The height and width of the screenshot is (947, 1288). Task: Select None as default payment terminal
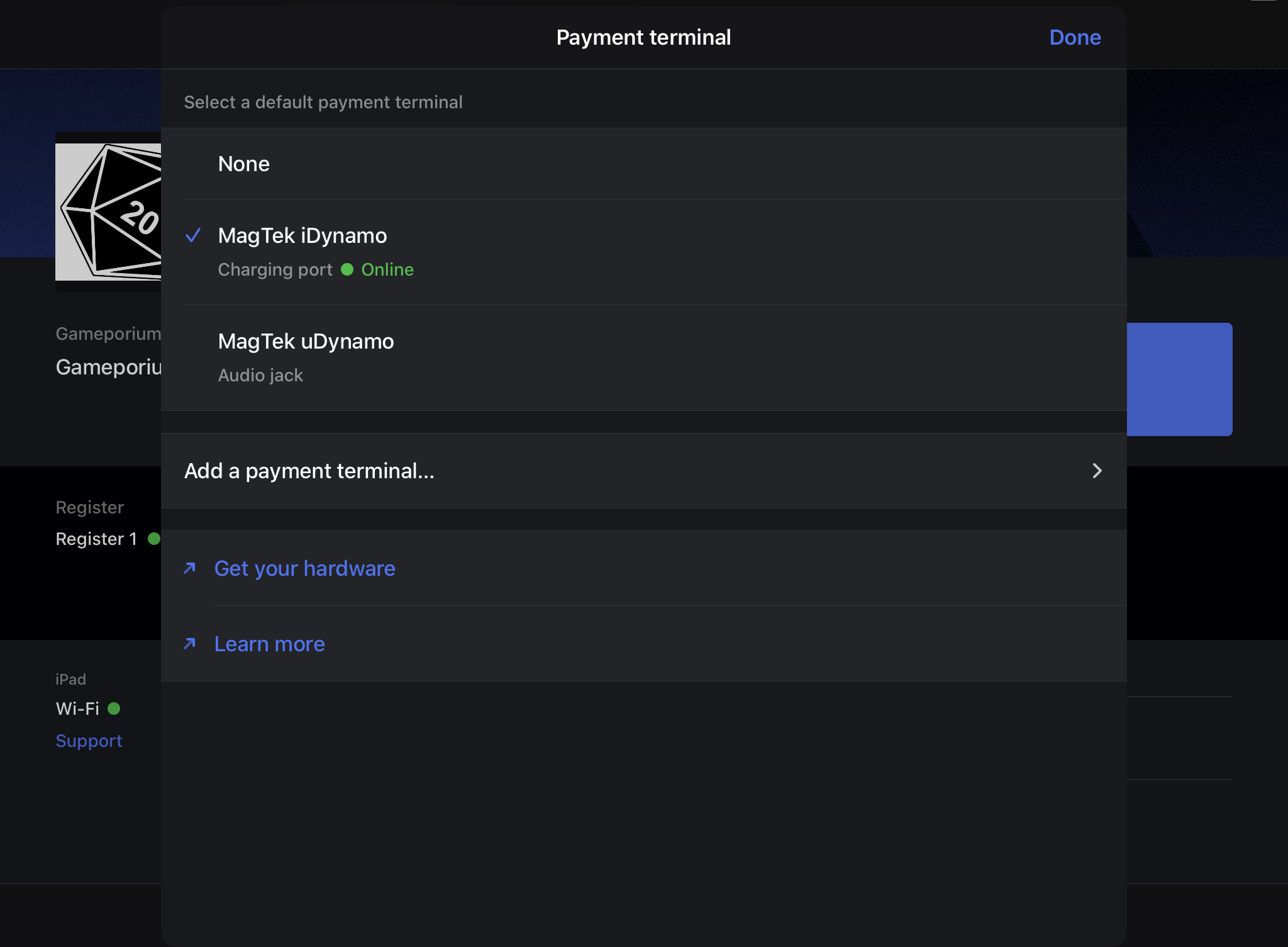[244, 164]
